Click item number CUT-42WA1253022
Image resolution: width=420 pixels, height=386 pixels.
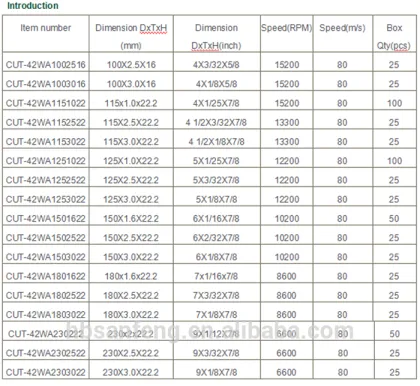(46, 199)
